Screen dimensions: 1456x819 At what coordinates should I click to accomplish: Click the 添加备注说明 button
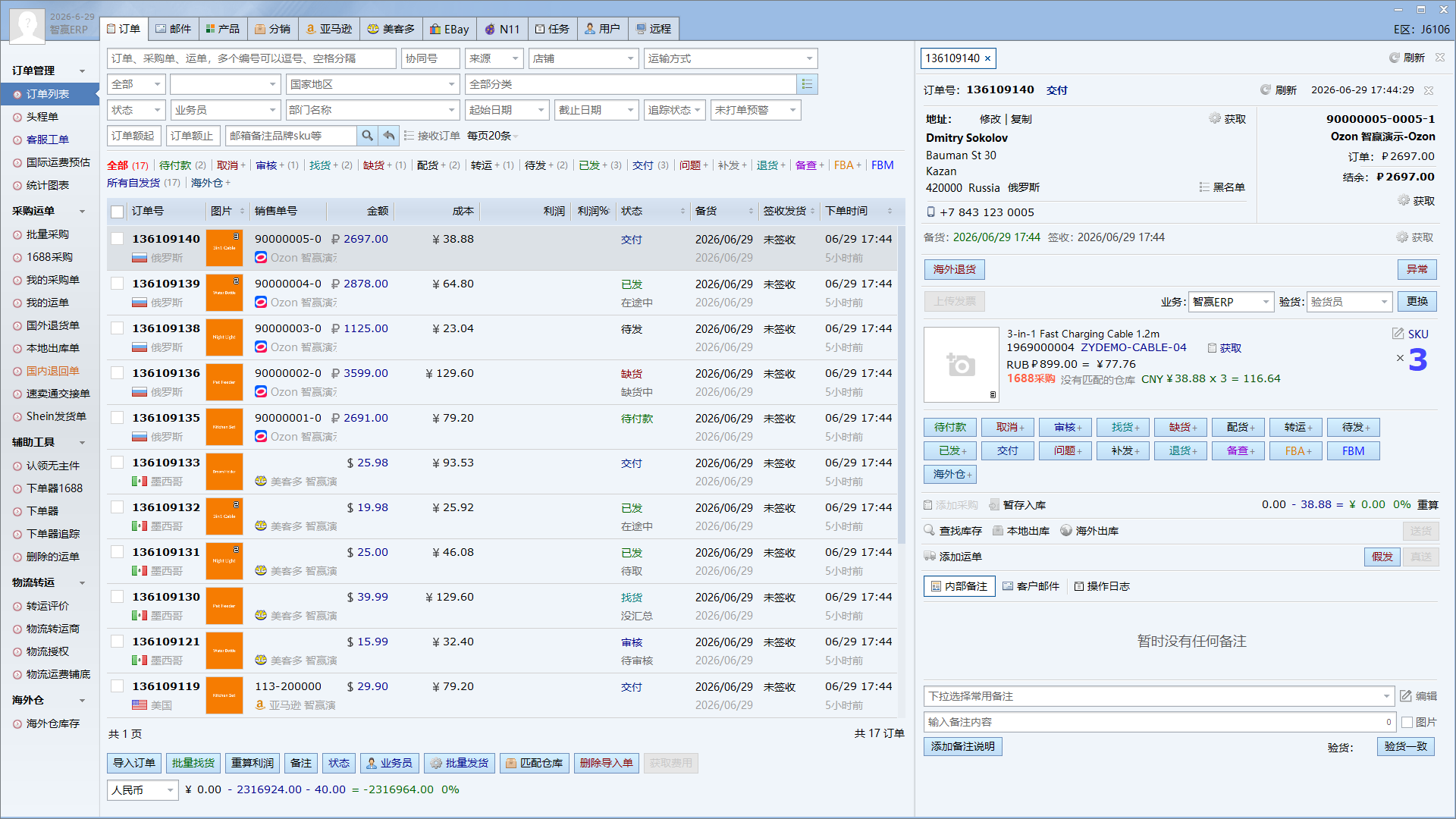tap(962, 746)
